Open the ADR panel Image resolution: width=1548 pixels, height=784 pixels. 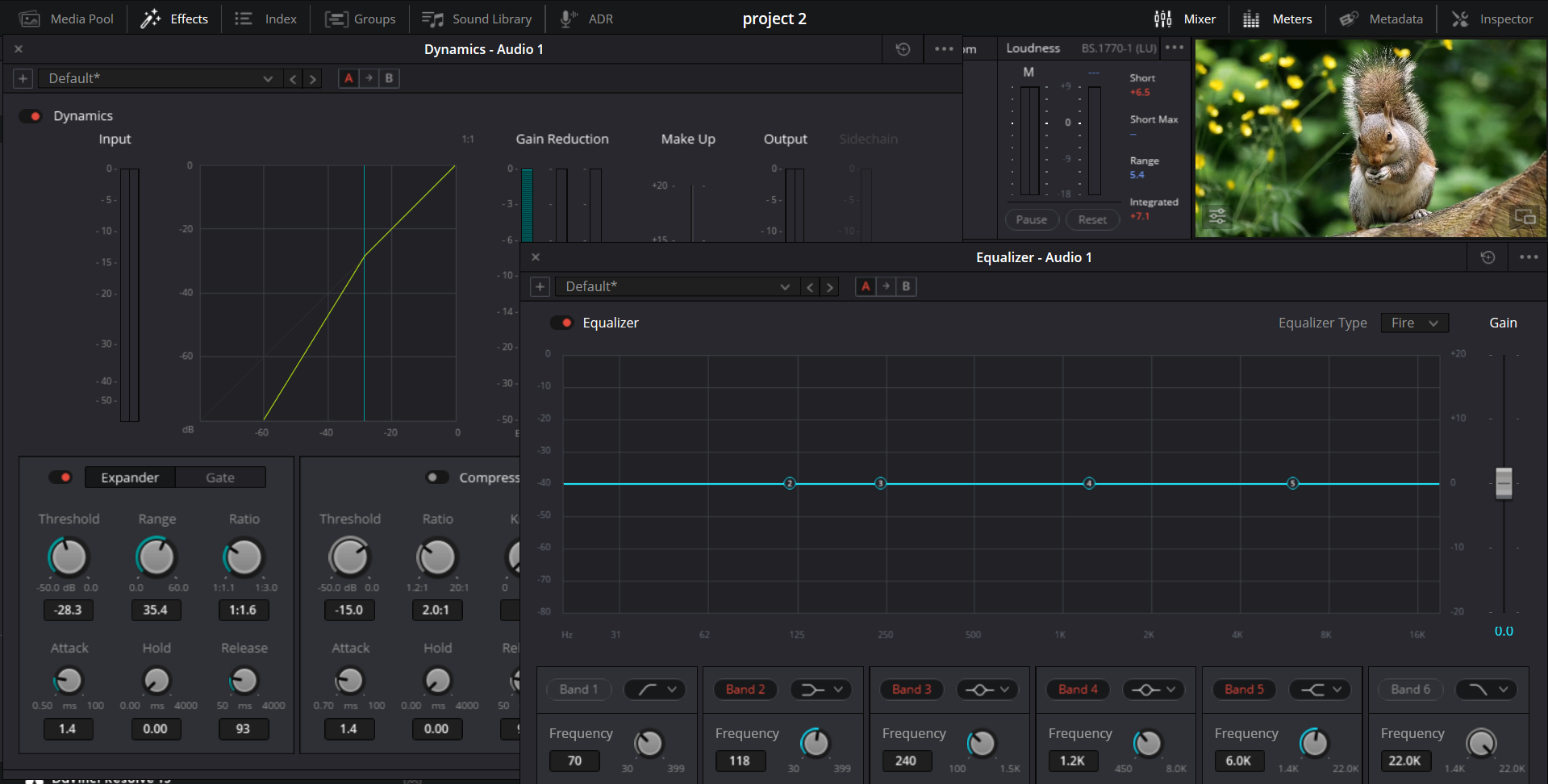pos(586,19)
